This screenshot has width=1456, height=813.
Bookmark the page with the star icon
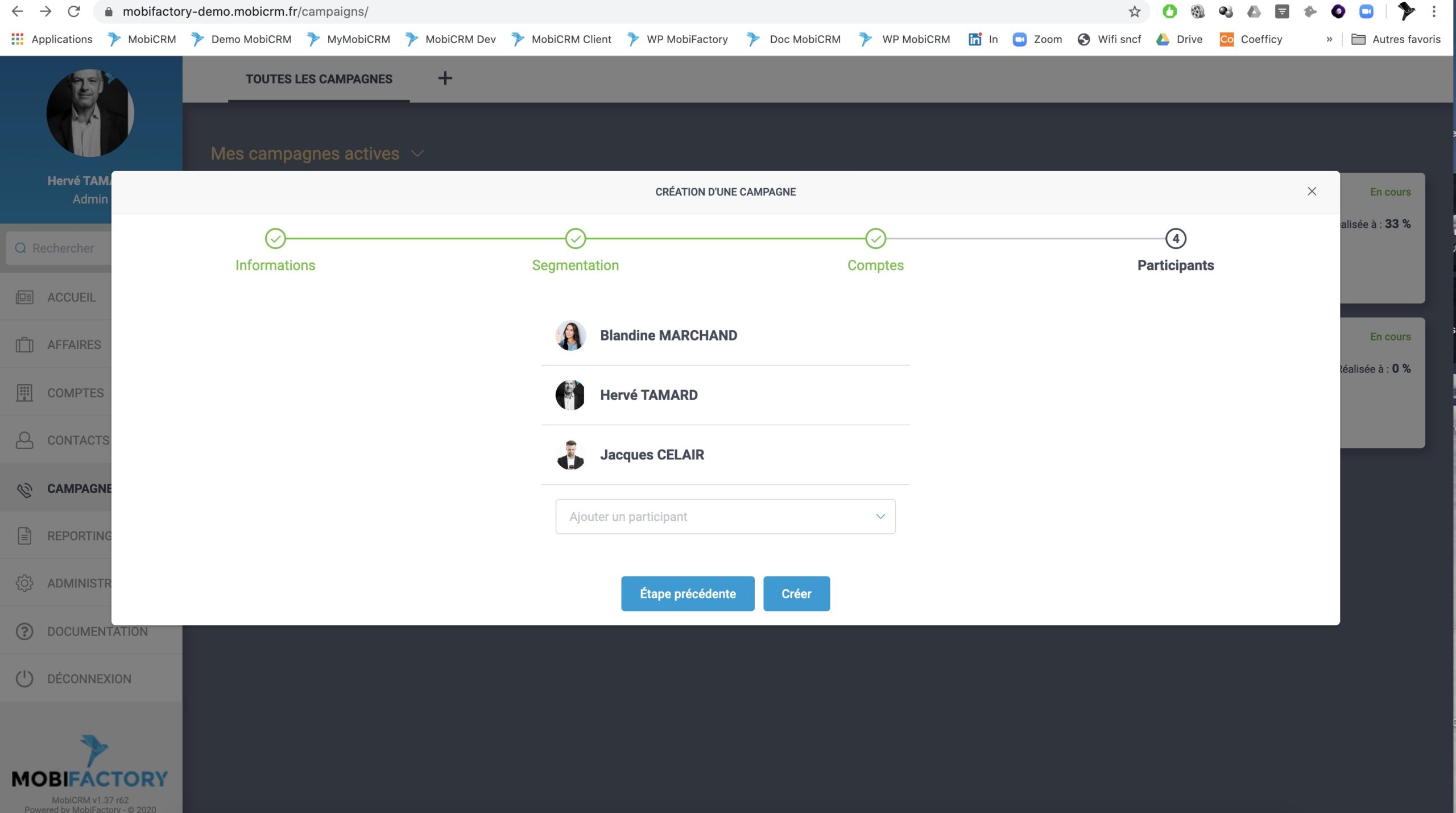click(1134, 11)
